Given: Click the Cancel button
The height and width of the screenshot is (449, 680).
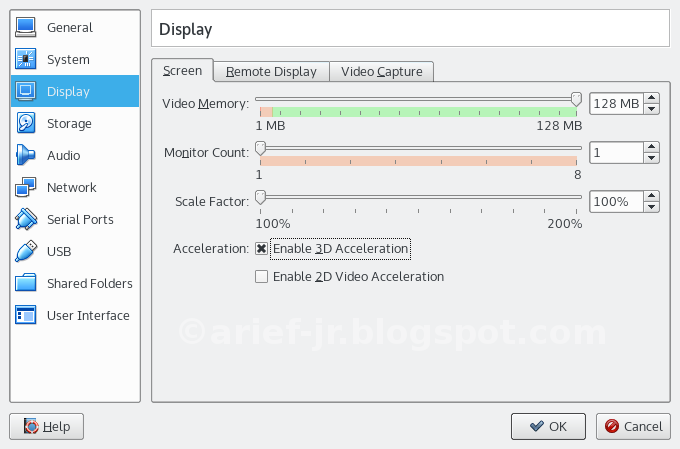Looking at the screenshot, I should pos(634,426).
